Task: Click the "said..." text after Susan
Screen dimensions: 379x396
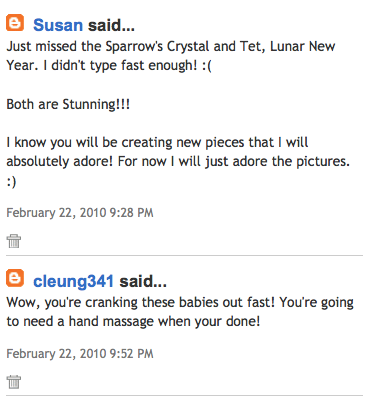Action: (x=111, y=25)
